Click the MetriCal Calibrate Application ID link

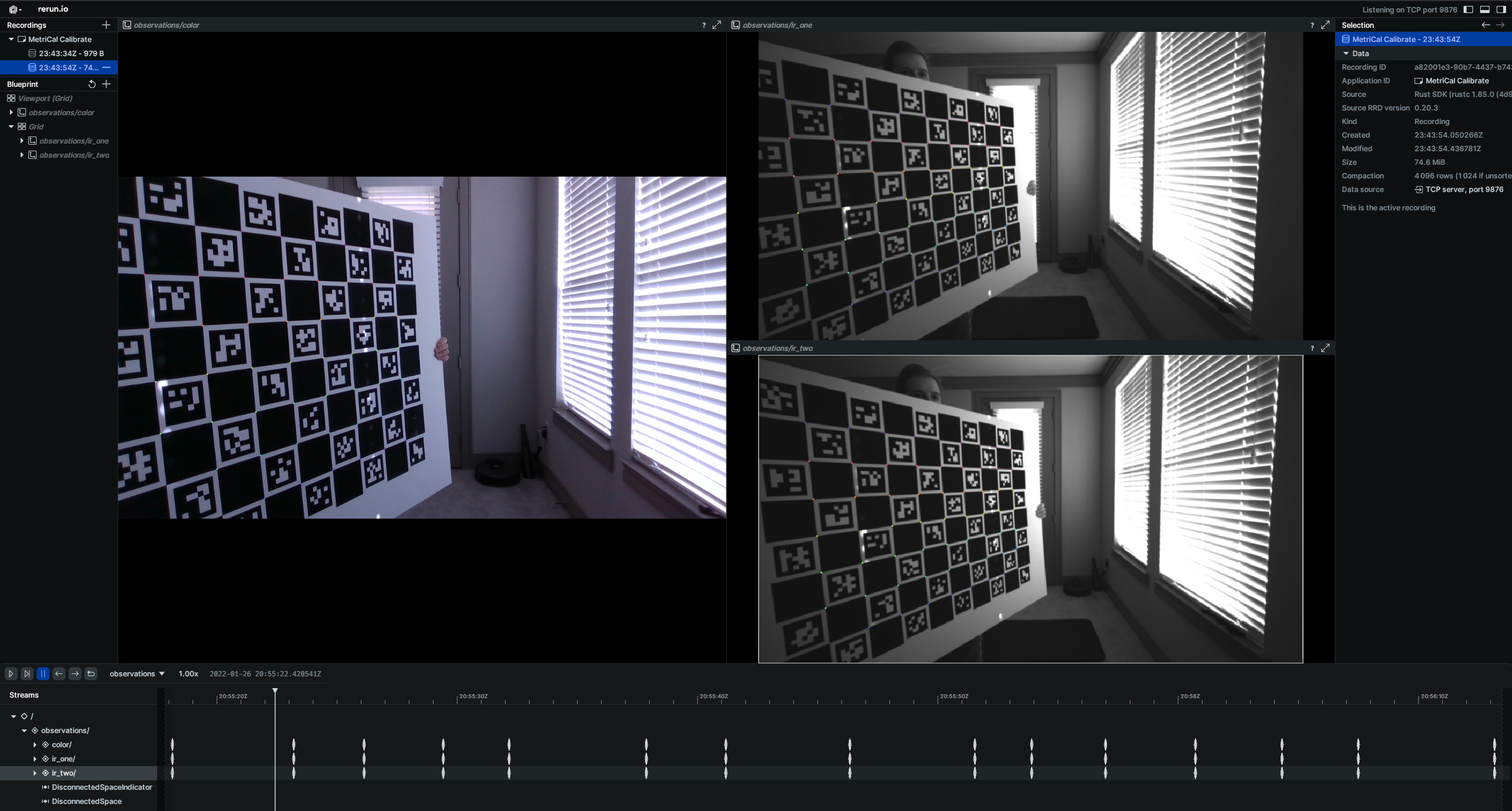1452,80
